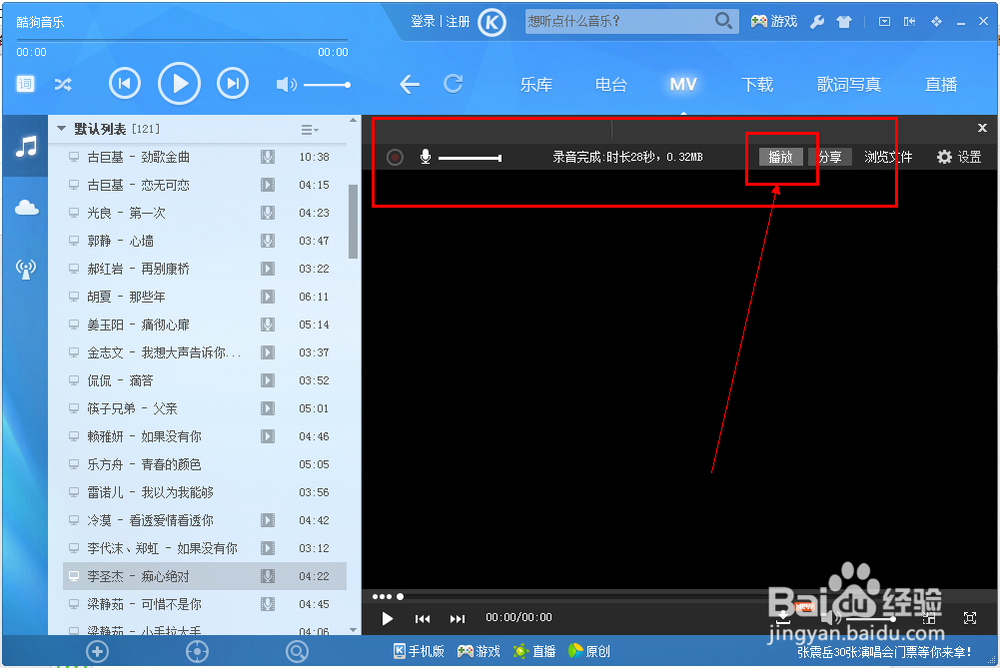
Task: Click the main player volume slider
Action: coord(327,84)
